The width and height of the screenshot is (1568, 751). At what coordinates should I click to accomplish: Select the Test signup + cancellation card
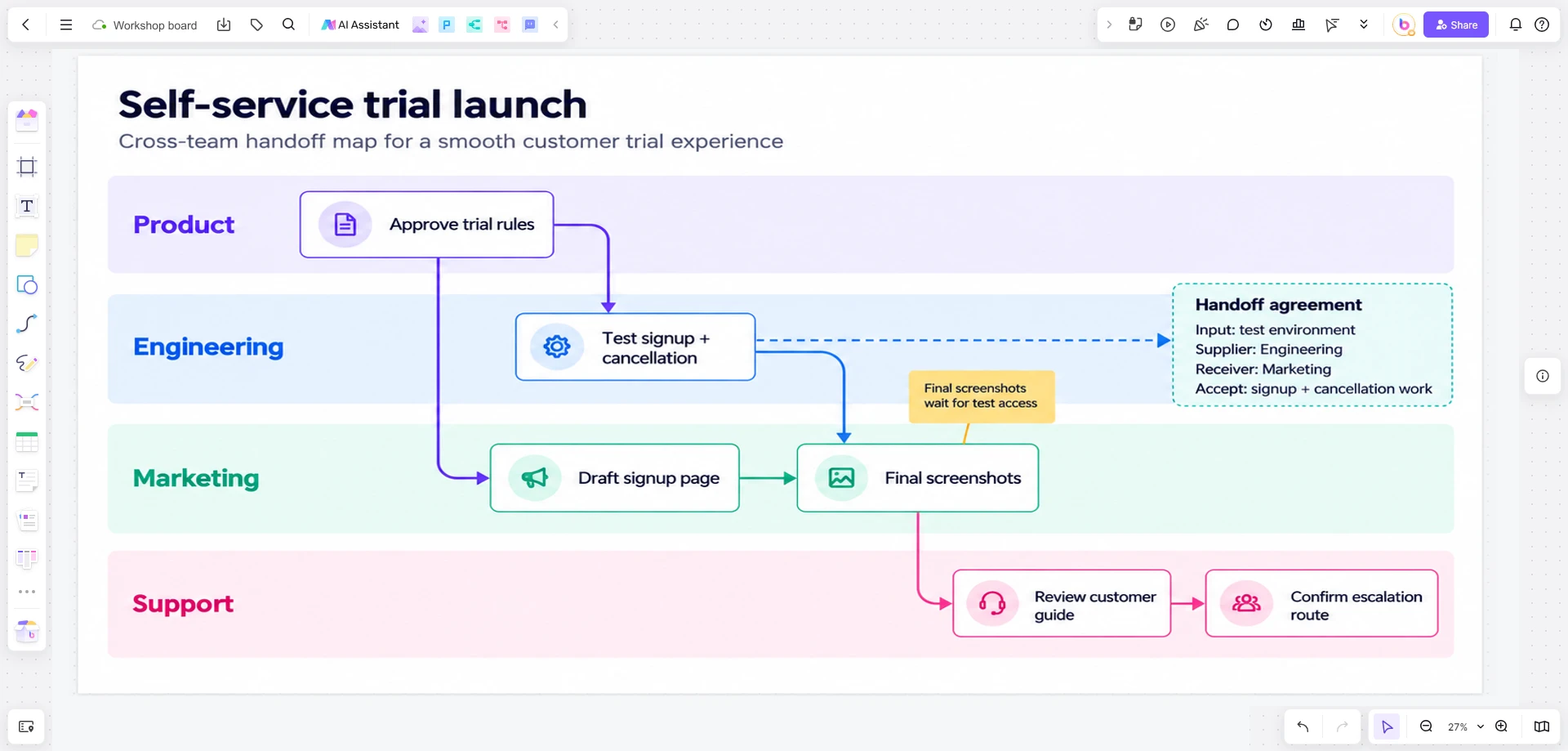[x=635, y=347]
